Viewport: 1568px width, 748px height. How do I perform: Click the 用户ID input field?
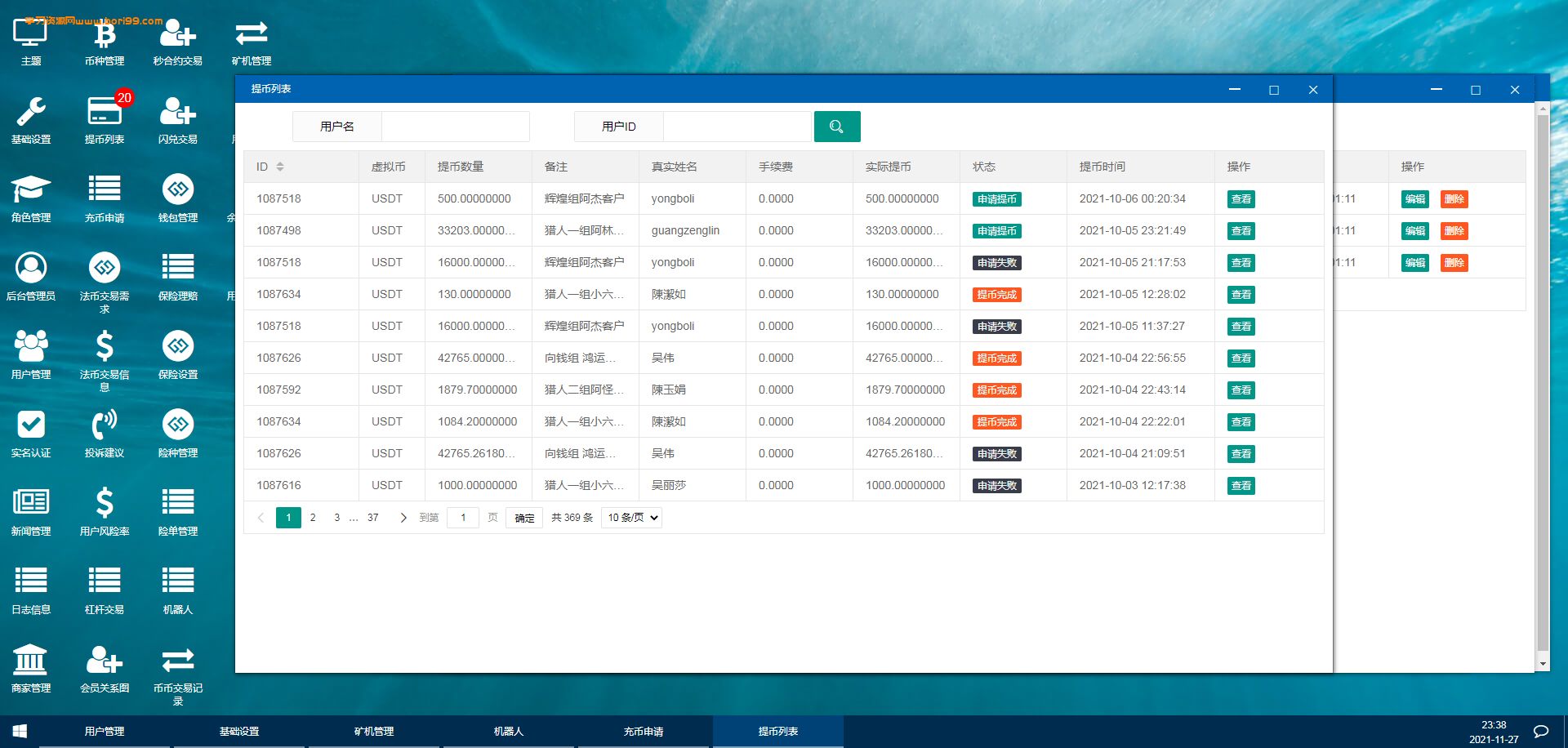click(x=737, y=127)
